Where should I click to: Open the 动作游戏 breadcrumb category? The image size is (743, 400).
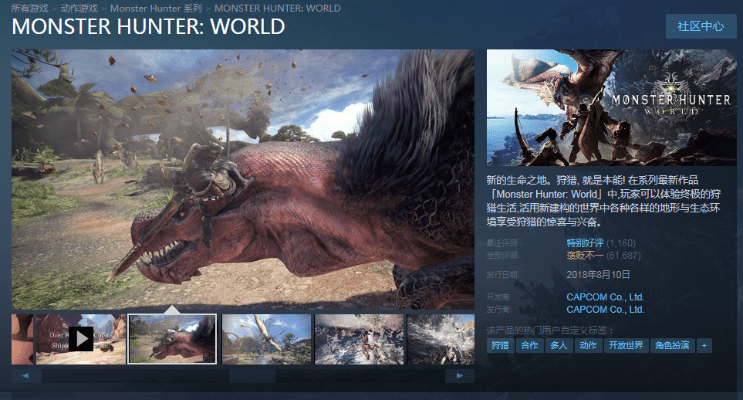[78, 7]
